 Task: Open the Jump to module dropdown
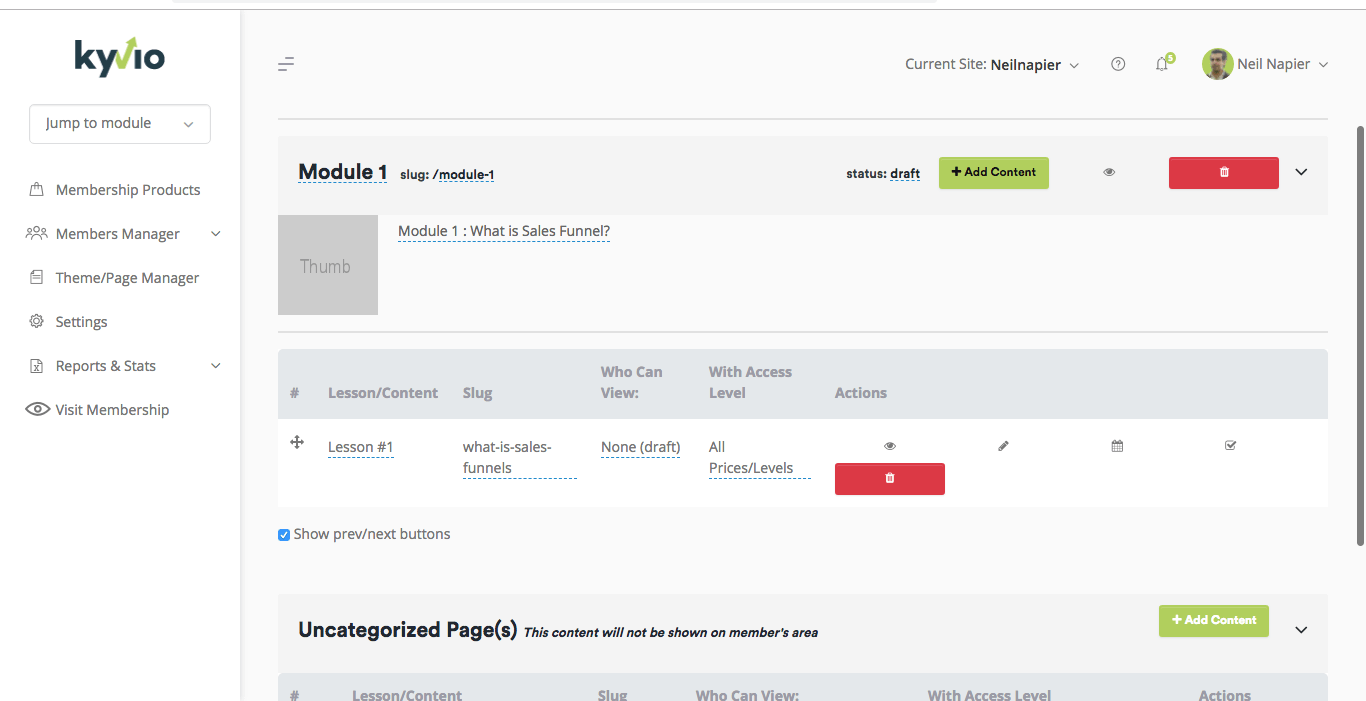120,124
